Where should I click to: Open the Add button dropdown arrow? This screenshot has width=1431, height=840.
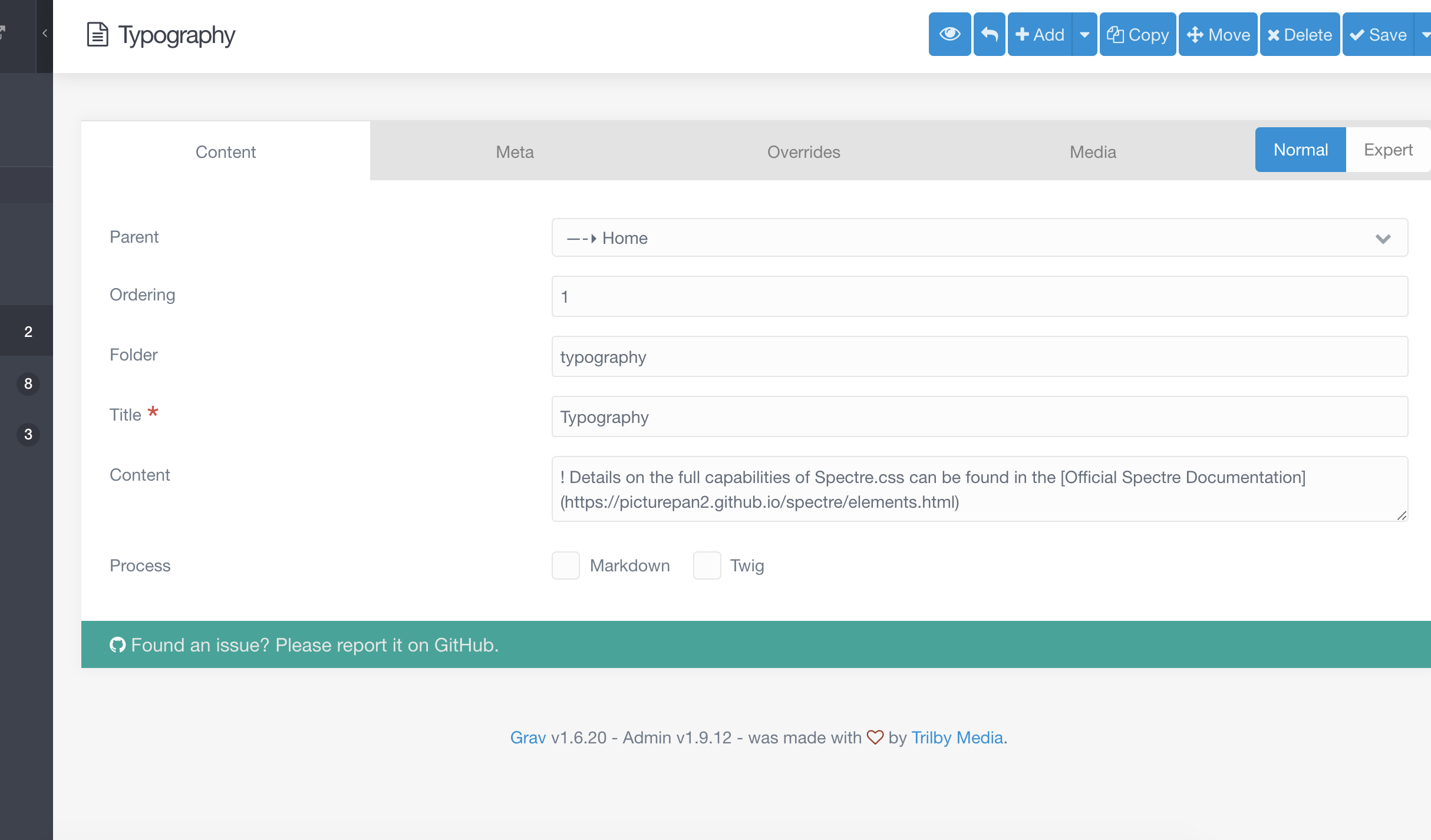1084,34
